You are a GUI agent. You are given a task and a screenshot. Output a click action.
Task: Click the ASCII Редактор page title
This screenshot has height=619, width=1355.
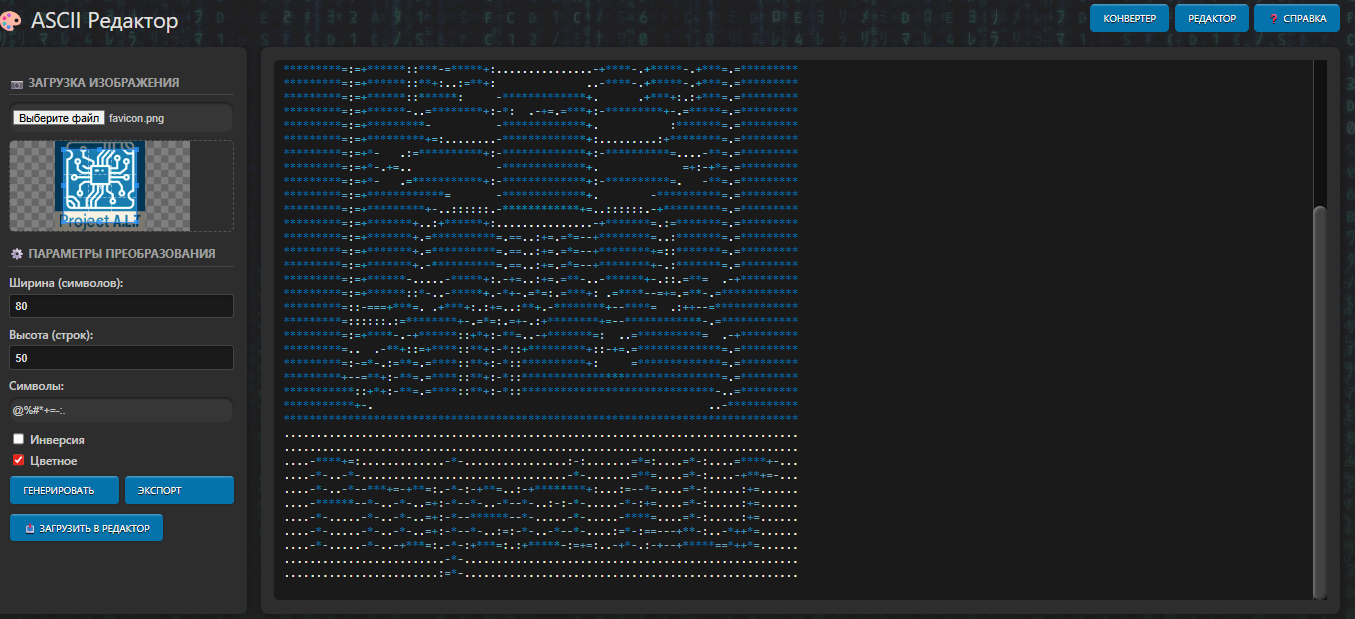105,20
